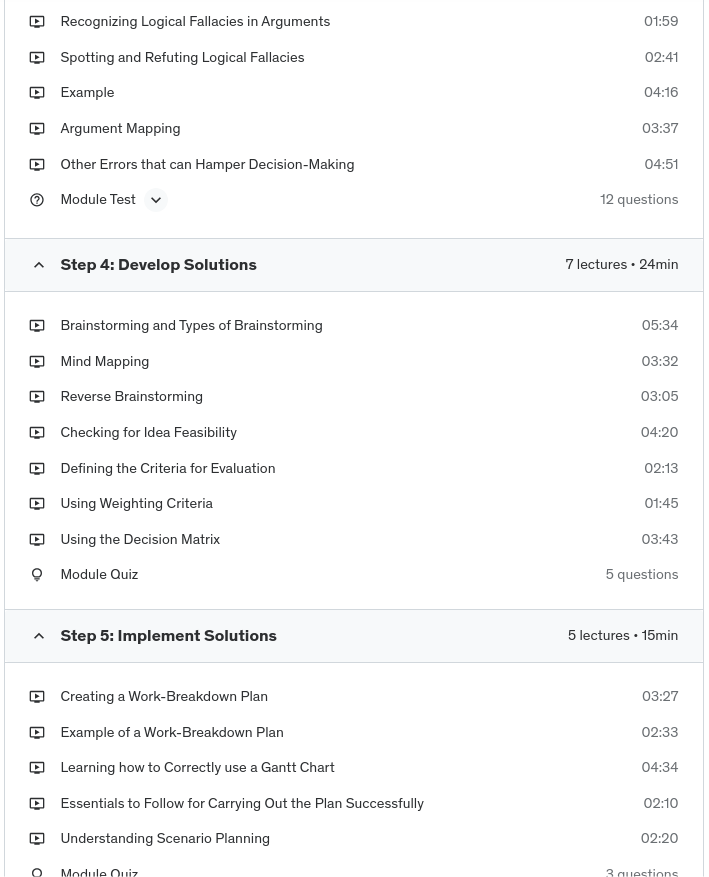Select Defining the Criteria for Evaluation lecture

(x=167, y=468)
